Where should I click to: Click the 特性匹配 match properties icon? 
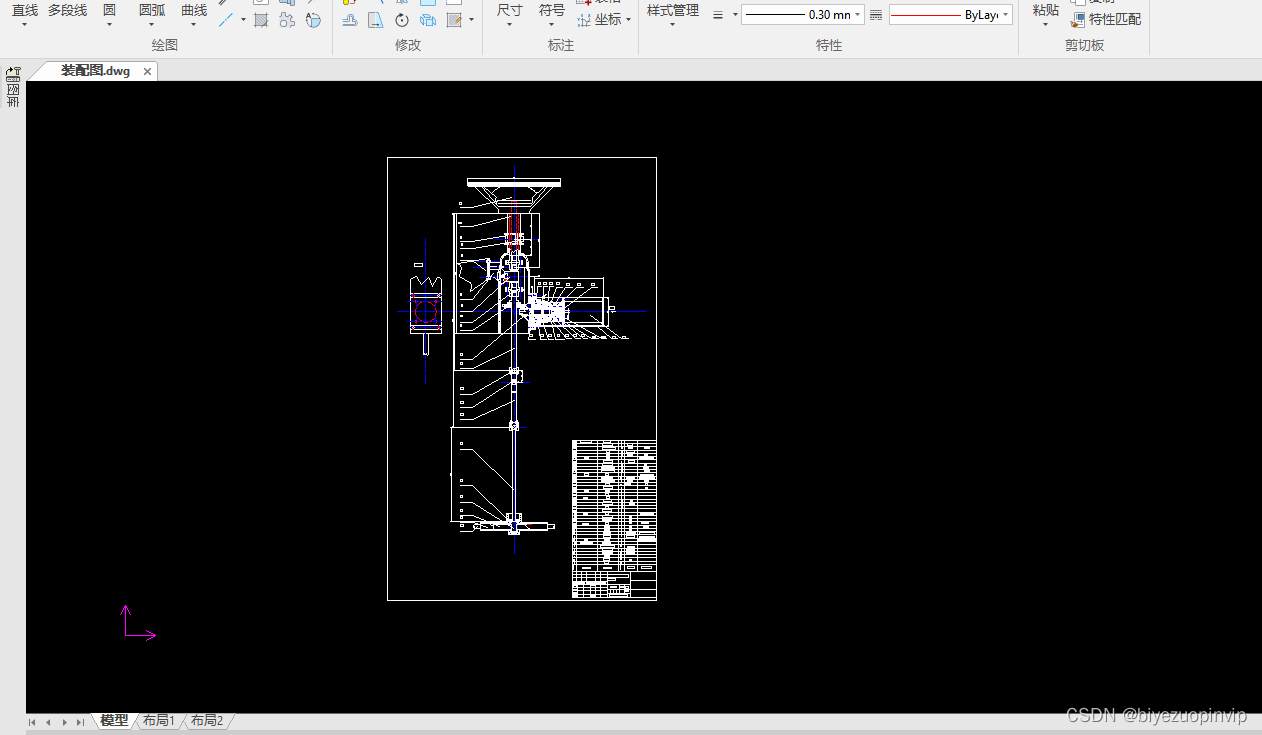pyautogui.click(x=1077, y=19)
